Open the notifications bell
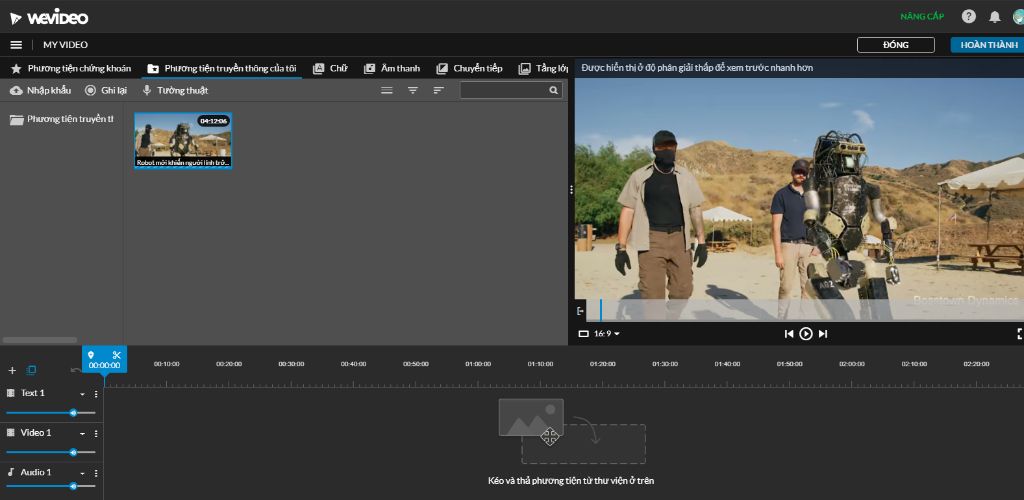The width and height of the screenshot is (1024, 500). (x=995, y=17)
